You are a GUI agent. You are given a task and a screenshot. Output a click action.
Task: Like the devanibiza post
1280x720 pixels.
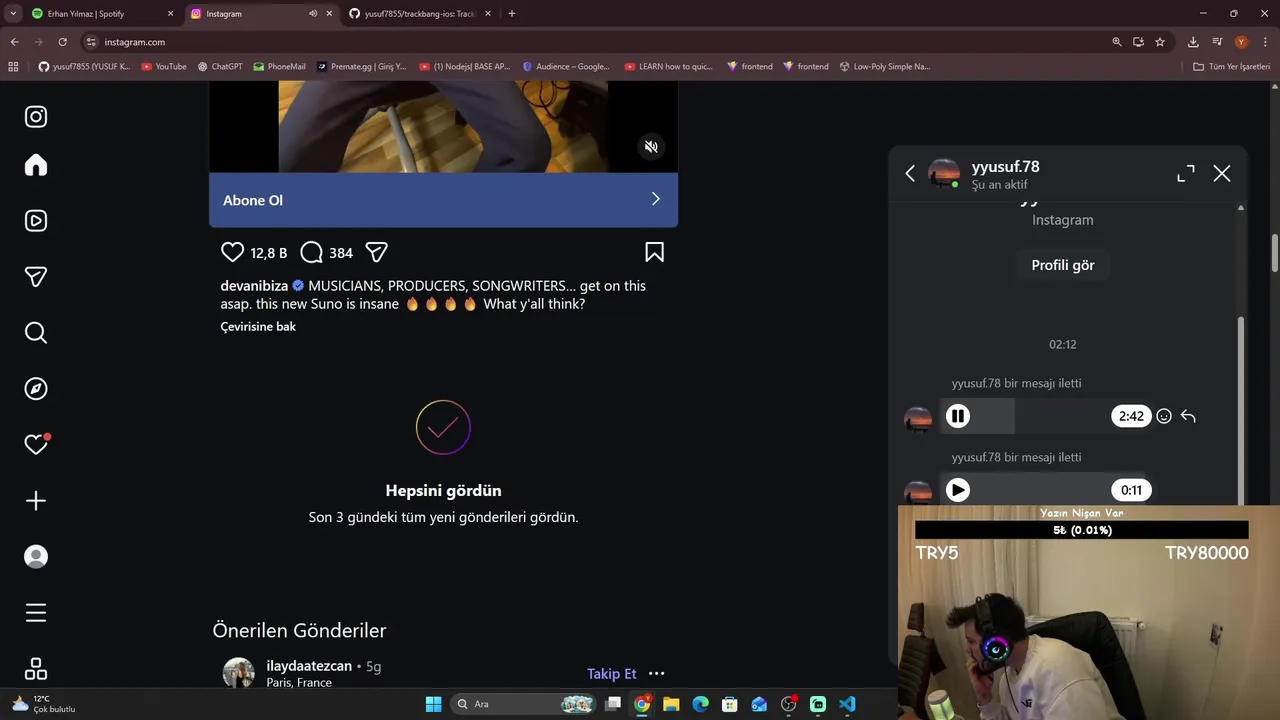232,252
